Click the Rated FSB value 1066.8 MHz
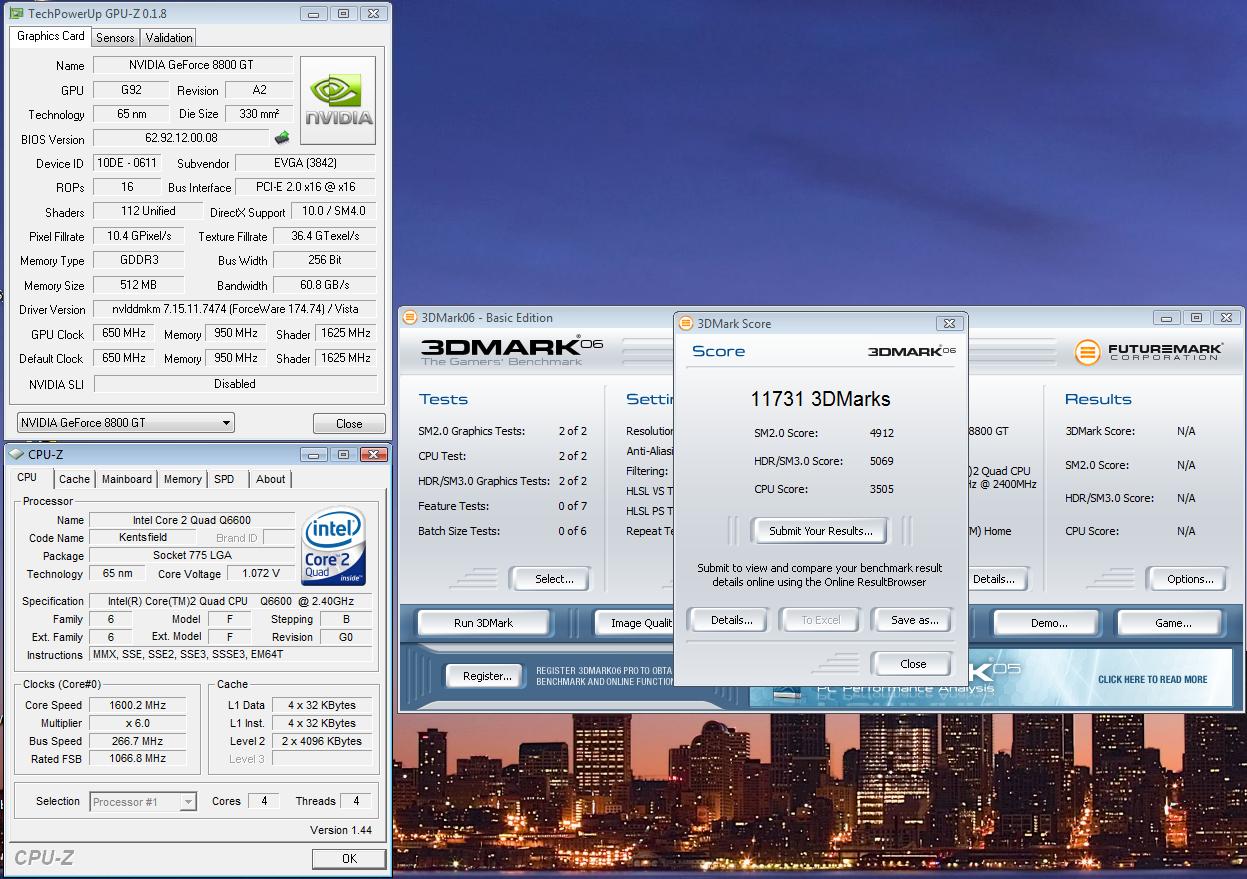 pos(138,759)
